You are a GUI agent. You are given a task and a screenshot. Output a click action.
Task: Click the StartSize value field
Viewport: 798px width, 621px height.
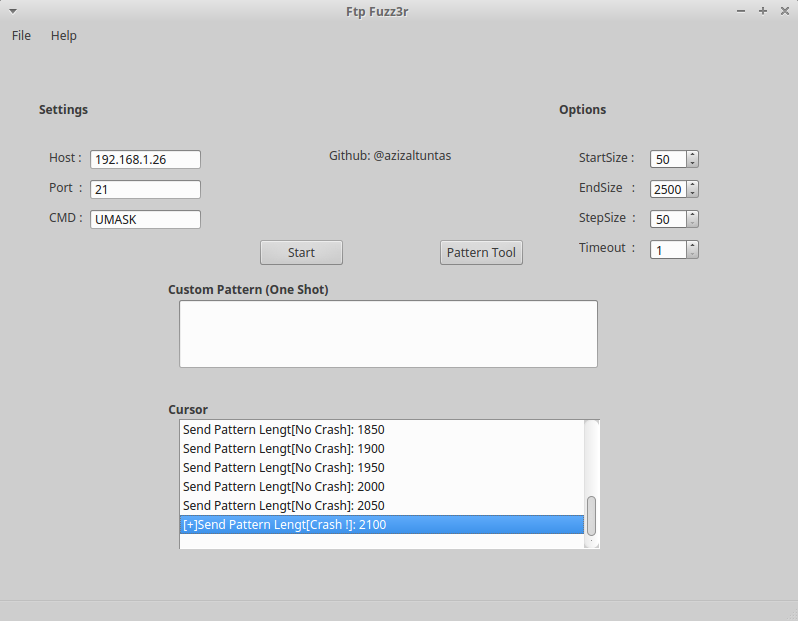coord(668,159)
